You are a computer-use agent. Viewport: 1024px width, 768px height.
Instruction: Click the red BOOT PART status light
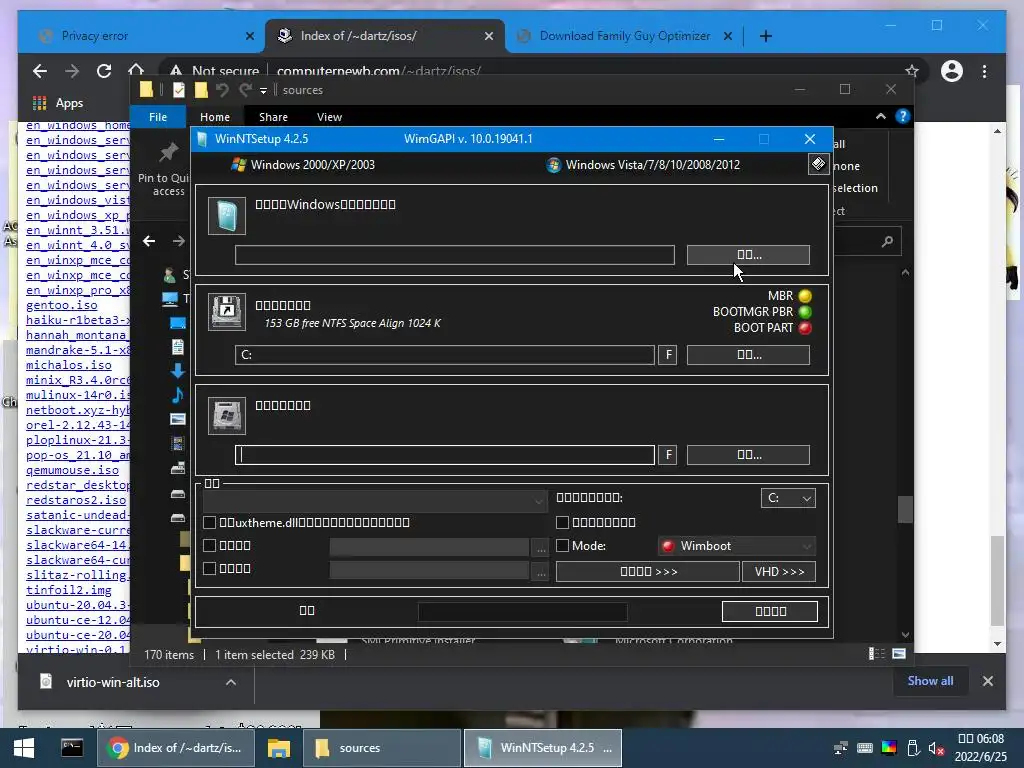coord(805,328)
